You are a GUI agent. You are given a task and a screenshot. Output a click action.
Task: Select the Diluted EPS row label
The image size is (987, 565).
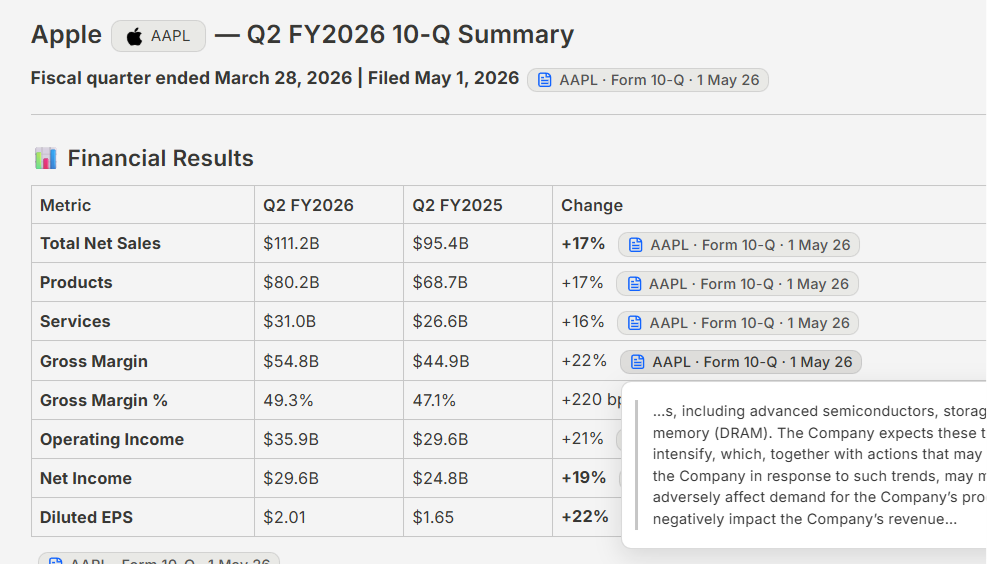[x=86, y=517]
